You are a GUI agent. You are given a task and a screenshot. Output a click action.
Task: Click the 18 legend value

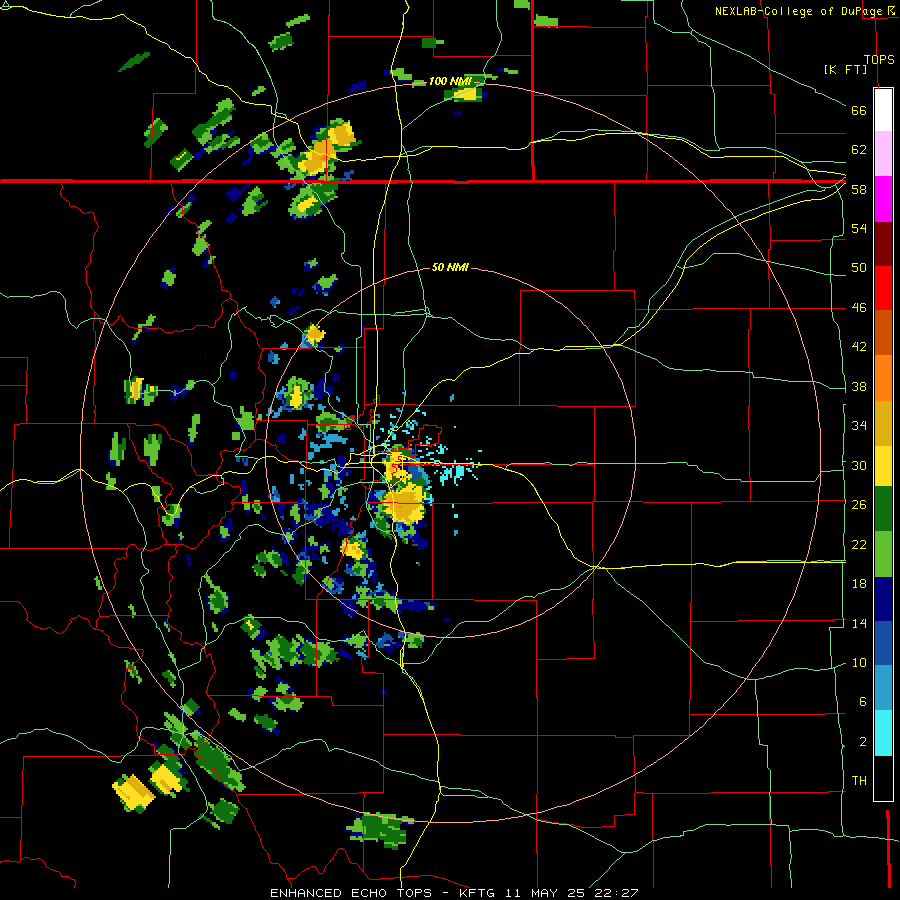pos(859,584)
